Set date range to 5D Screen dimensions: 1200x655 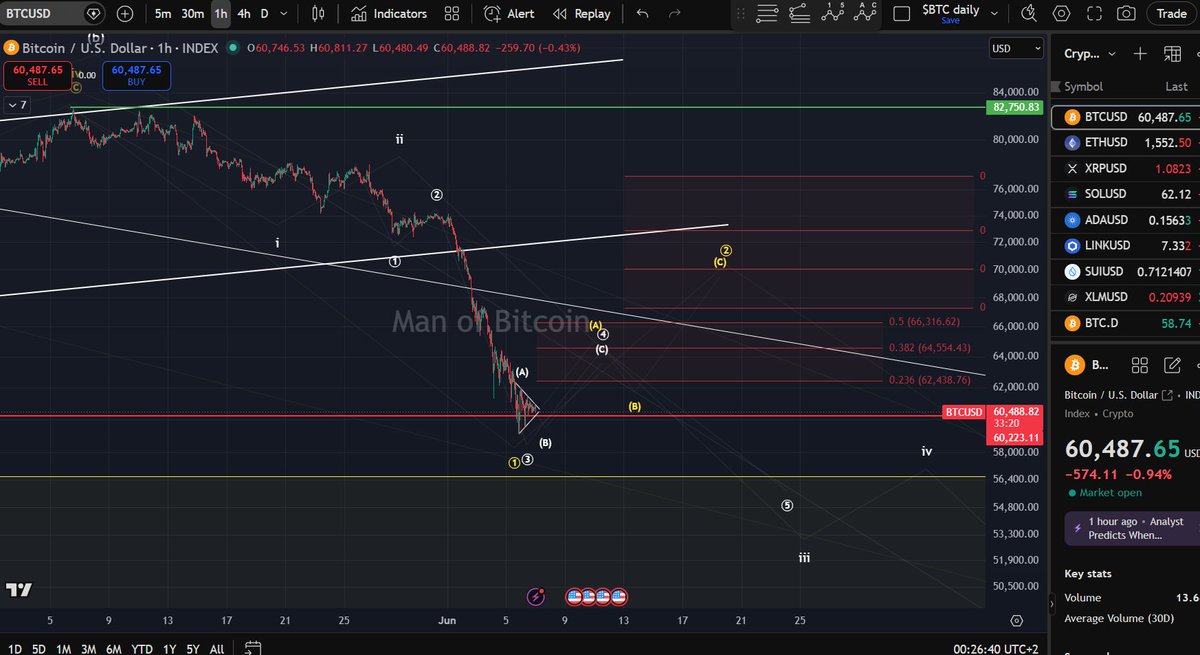pyautogui.click(x=39, y=649)
